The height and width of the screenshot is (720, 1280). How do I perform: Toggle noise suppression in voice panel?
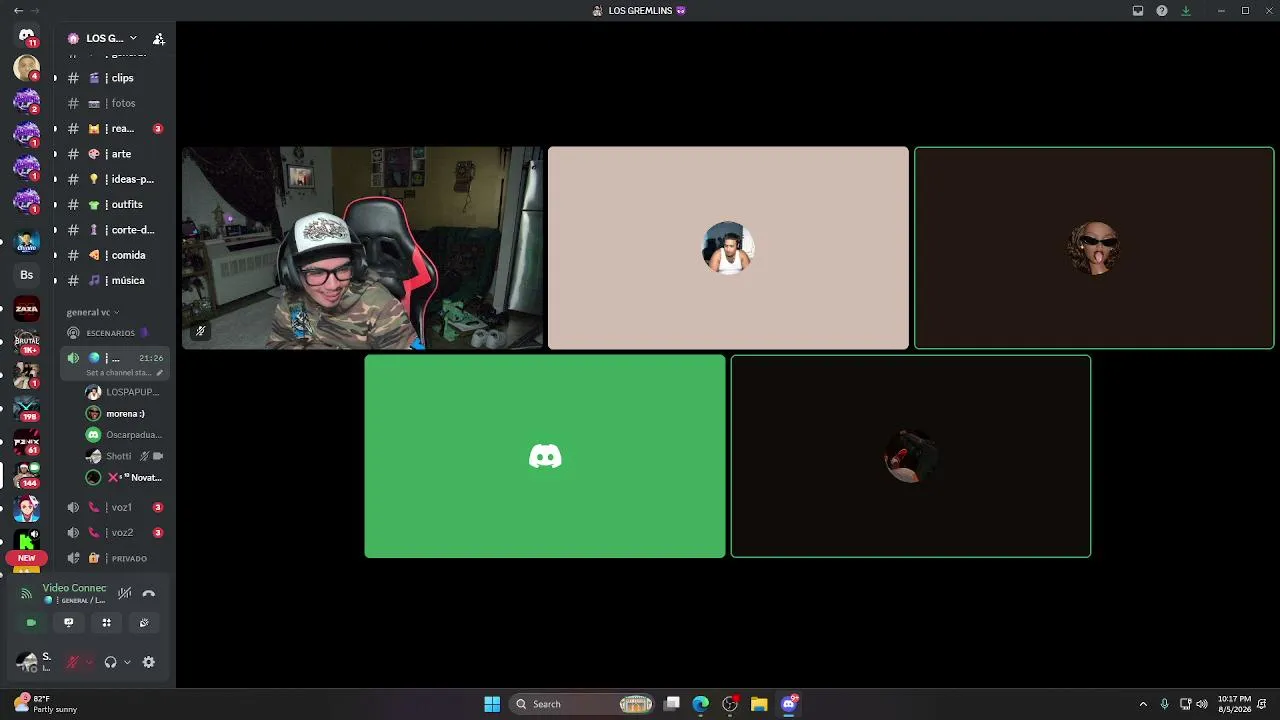tap(124, 593)
